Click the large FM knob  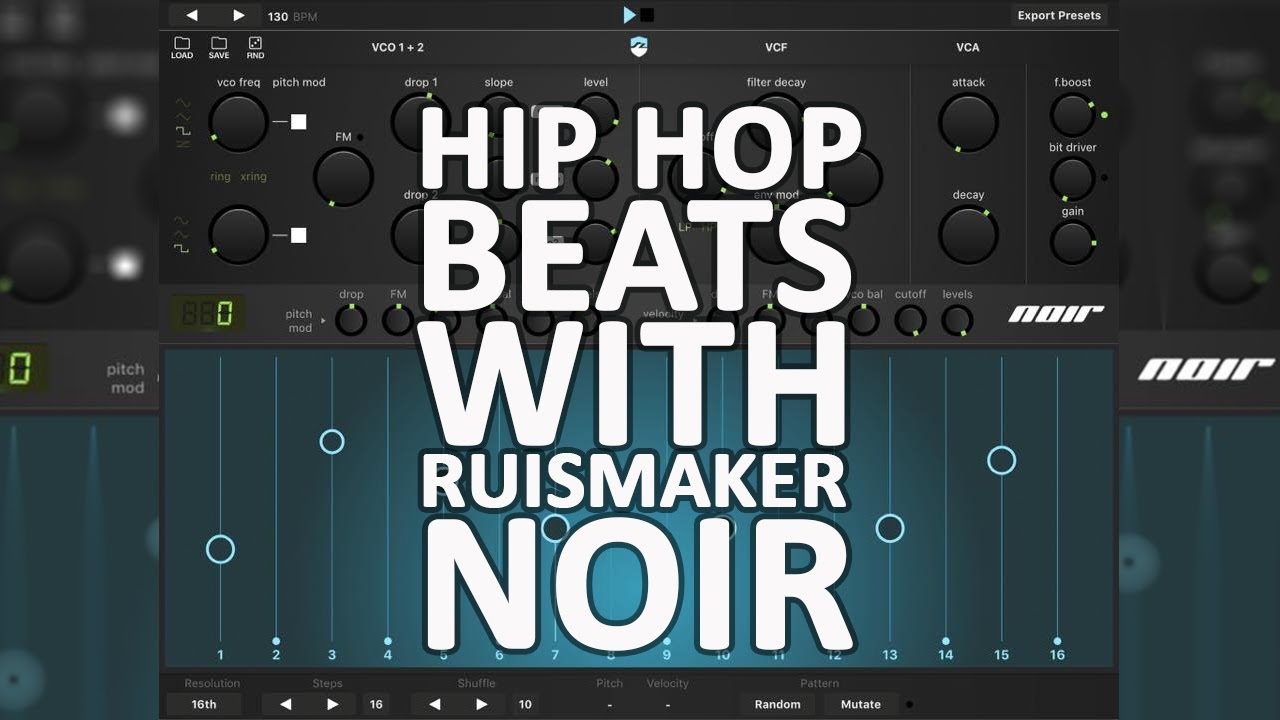coord(343,177)
